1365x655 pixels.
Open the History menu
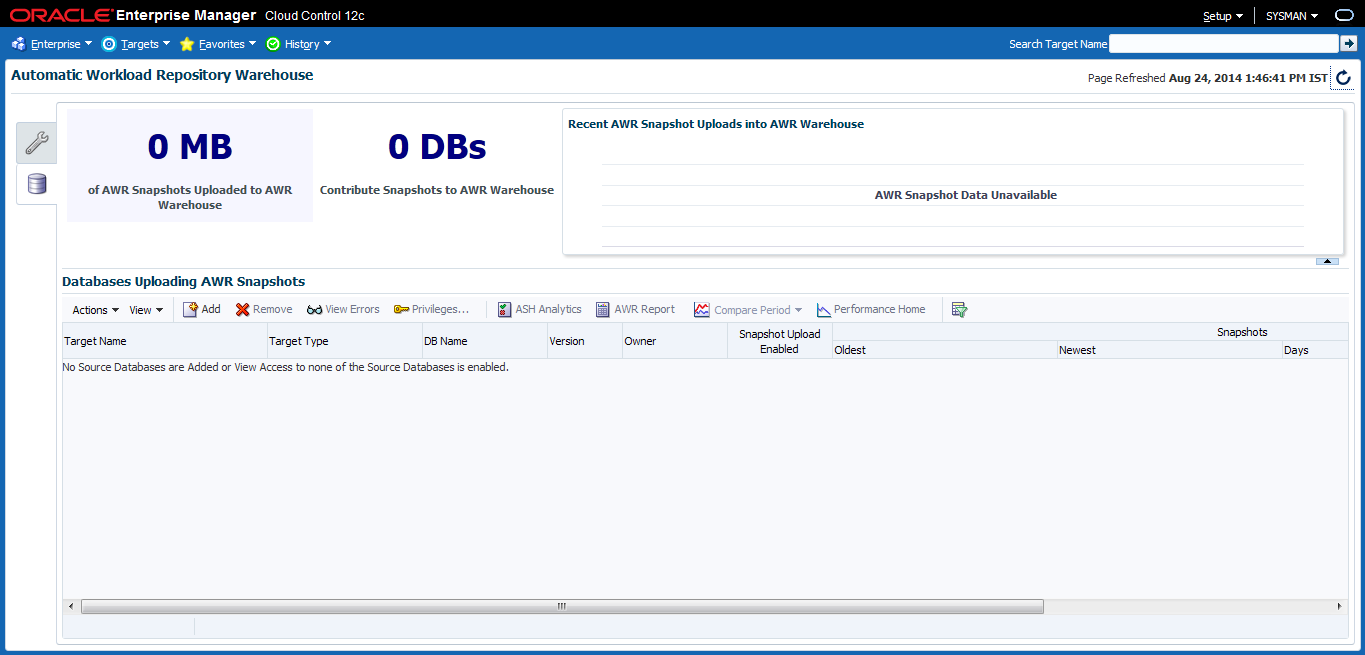tap(307, 44)
